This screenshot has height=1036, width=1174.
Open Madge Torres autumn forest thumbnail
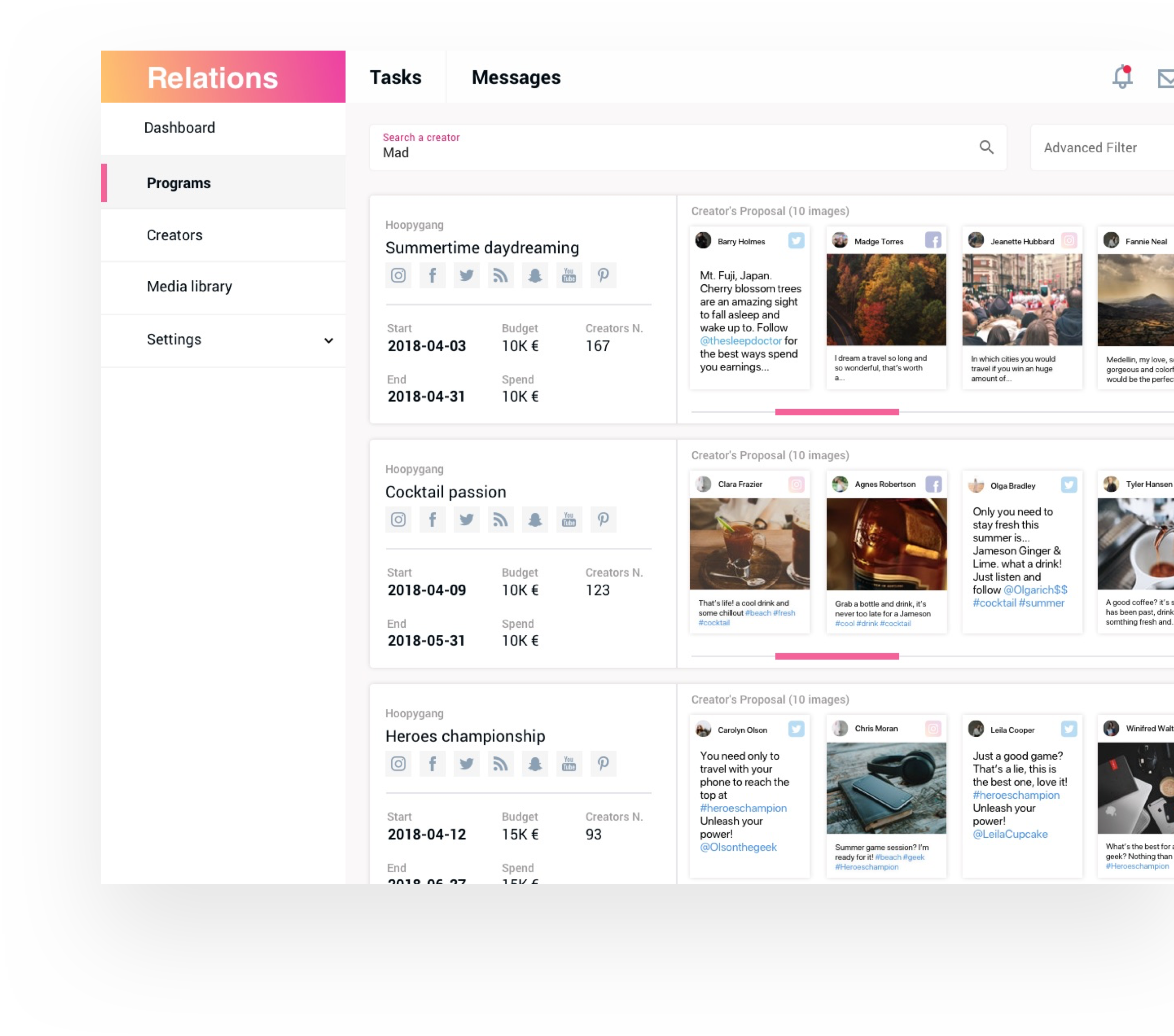pyautogui.click(x=886, y=300)
